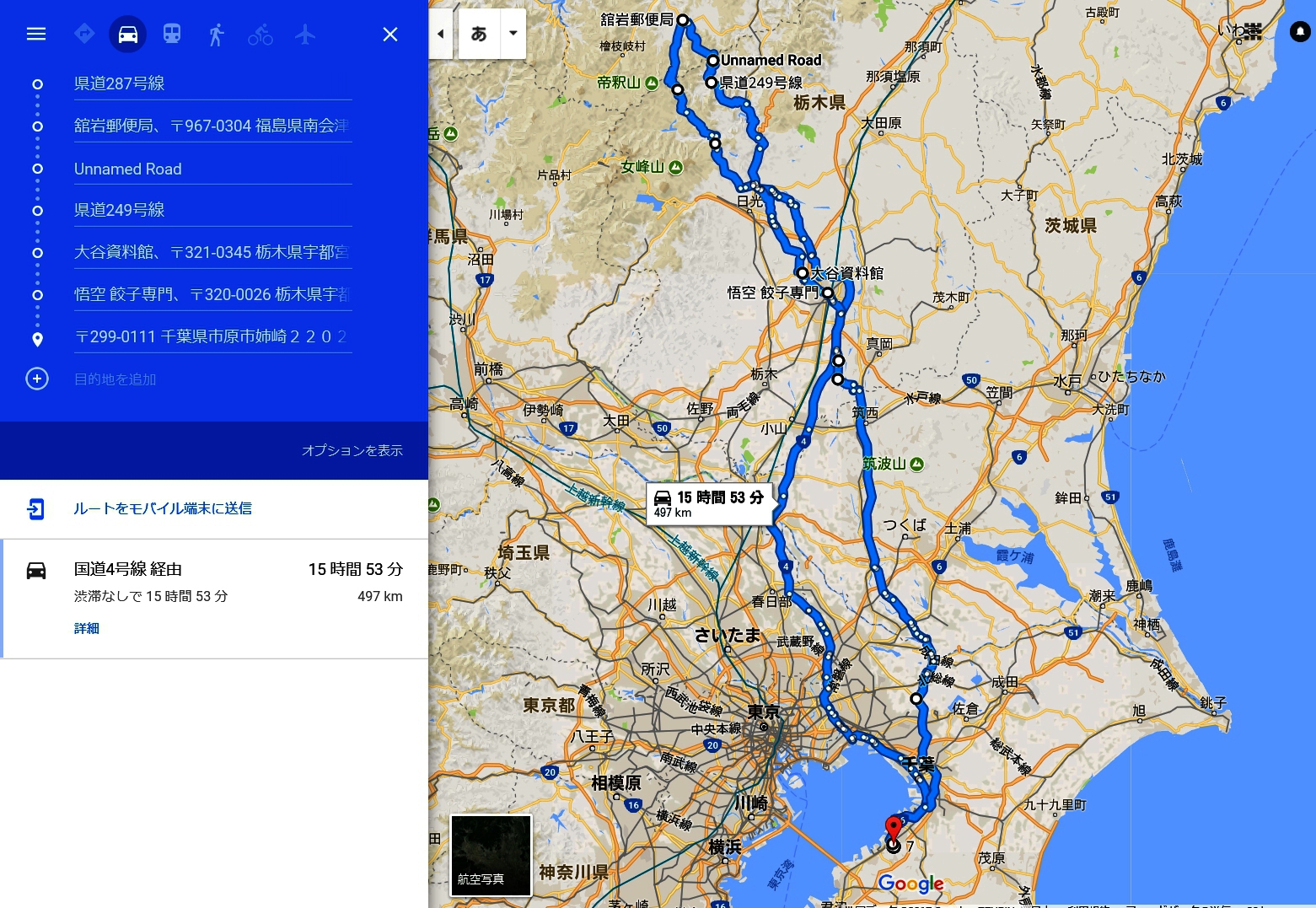Viewport: 1316px width, 908px height.
Task: Click the 497 km distance in route result
Action: (x=380, y=596)
